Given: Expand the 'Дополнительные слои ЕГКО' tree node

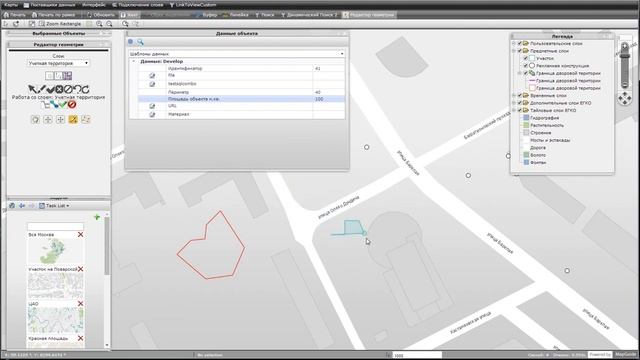Looking at the screenshot, I should (x=514, y=103).
